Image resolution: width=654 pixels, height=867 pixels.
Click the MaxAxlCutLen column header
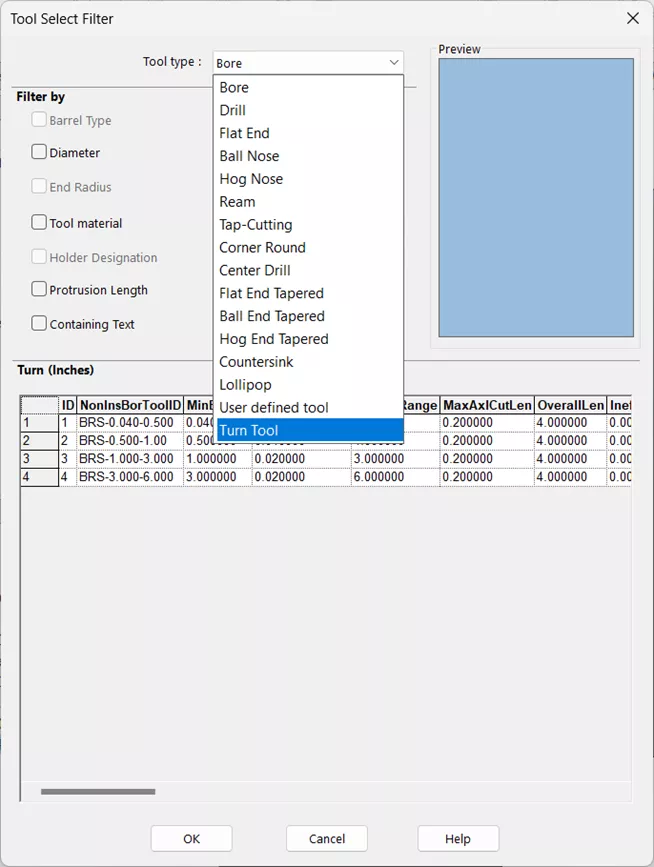(487, 405)
